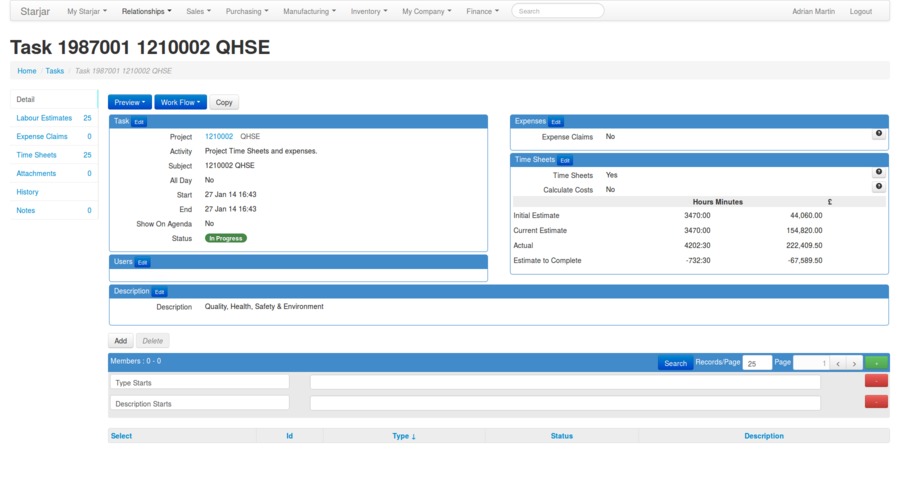Go to the next page arrow
This screenshot has height=500, width=900.
click(856, 363)
